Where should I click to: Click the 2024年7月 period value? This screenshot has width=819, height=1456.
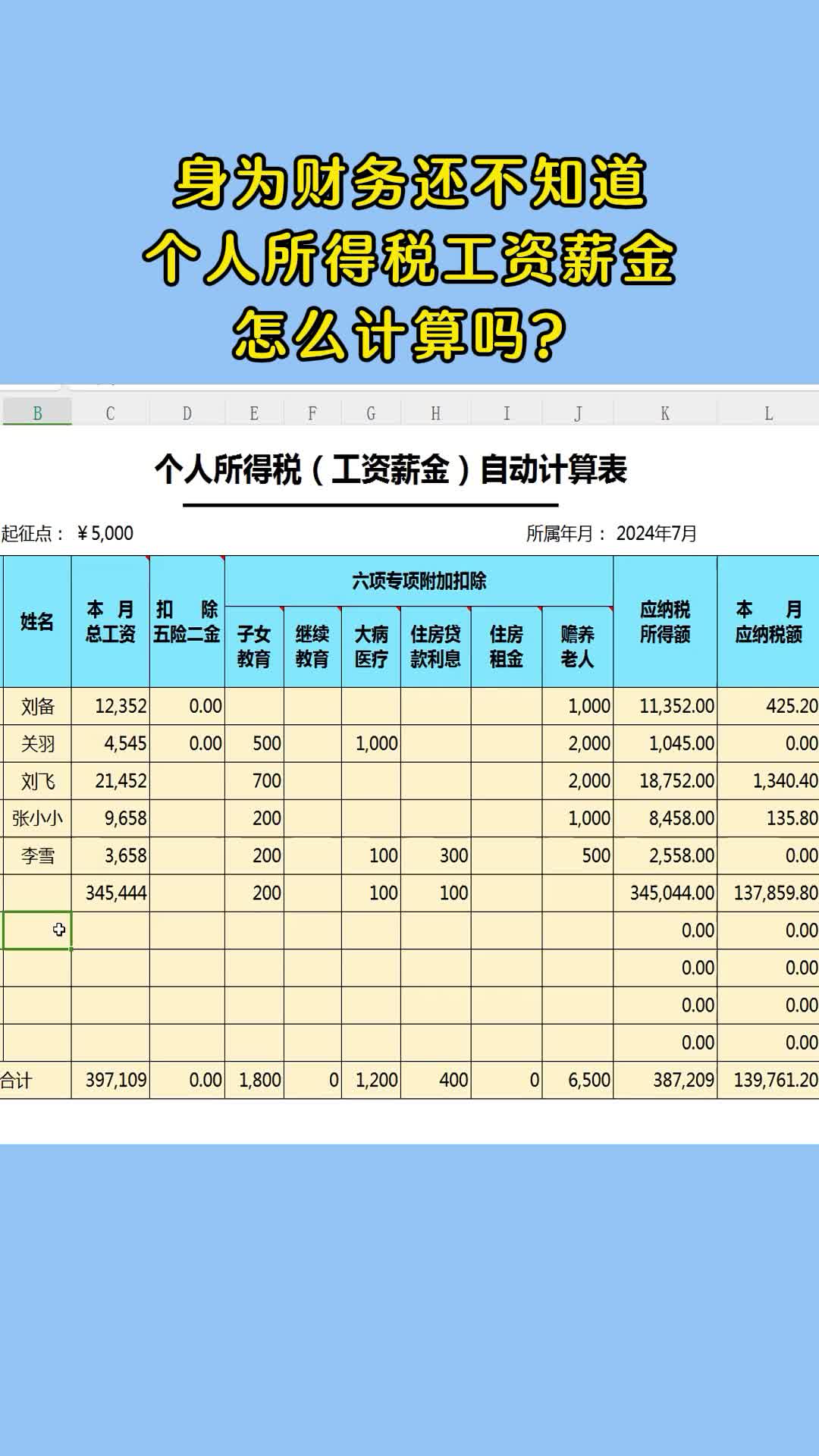[657, 533]
